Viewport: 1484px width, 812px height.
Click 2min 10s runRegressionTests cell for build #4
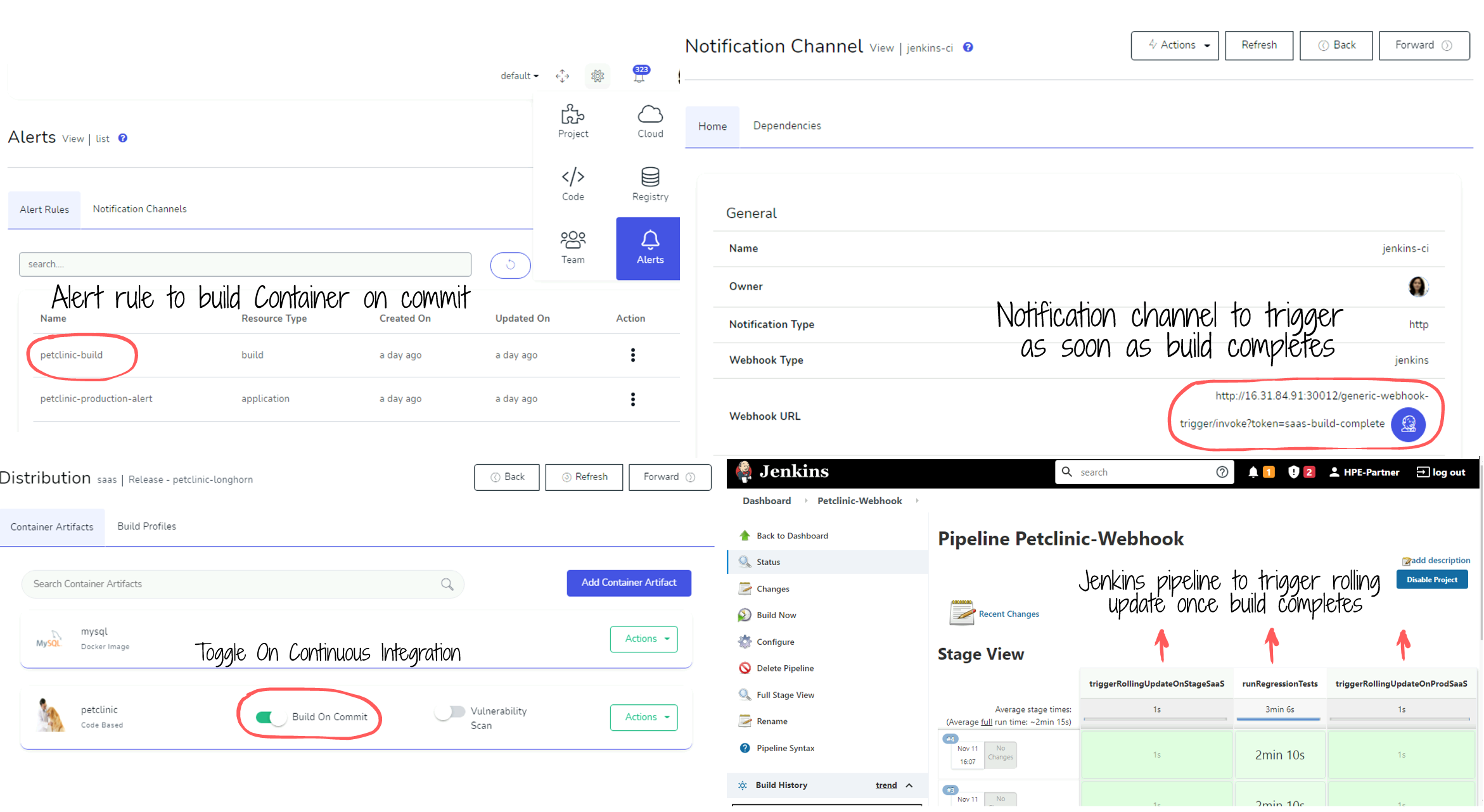pos(1279,755)
